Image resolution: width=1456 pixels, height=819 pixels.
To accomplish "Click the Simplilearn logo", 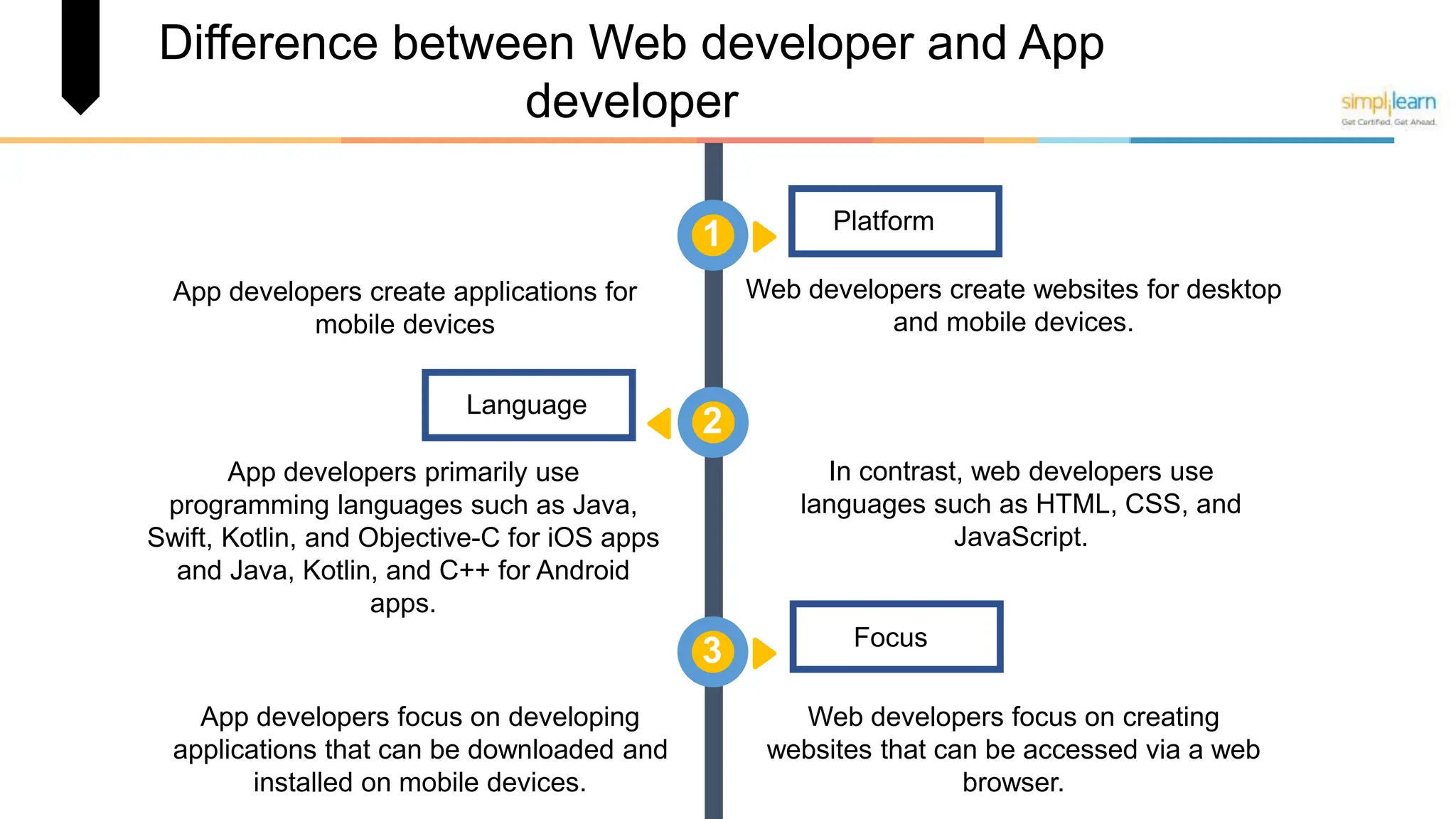I will click(1388, 108).
